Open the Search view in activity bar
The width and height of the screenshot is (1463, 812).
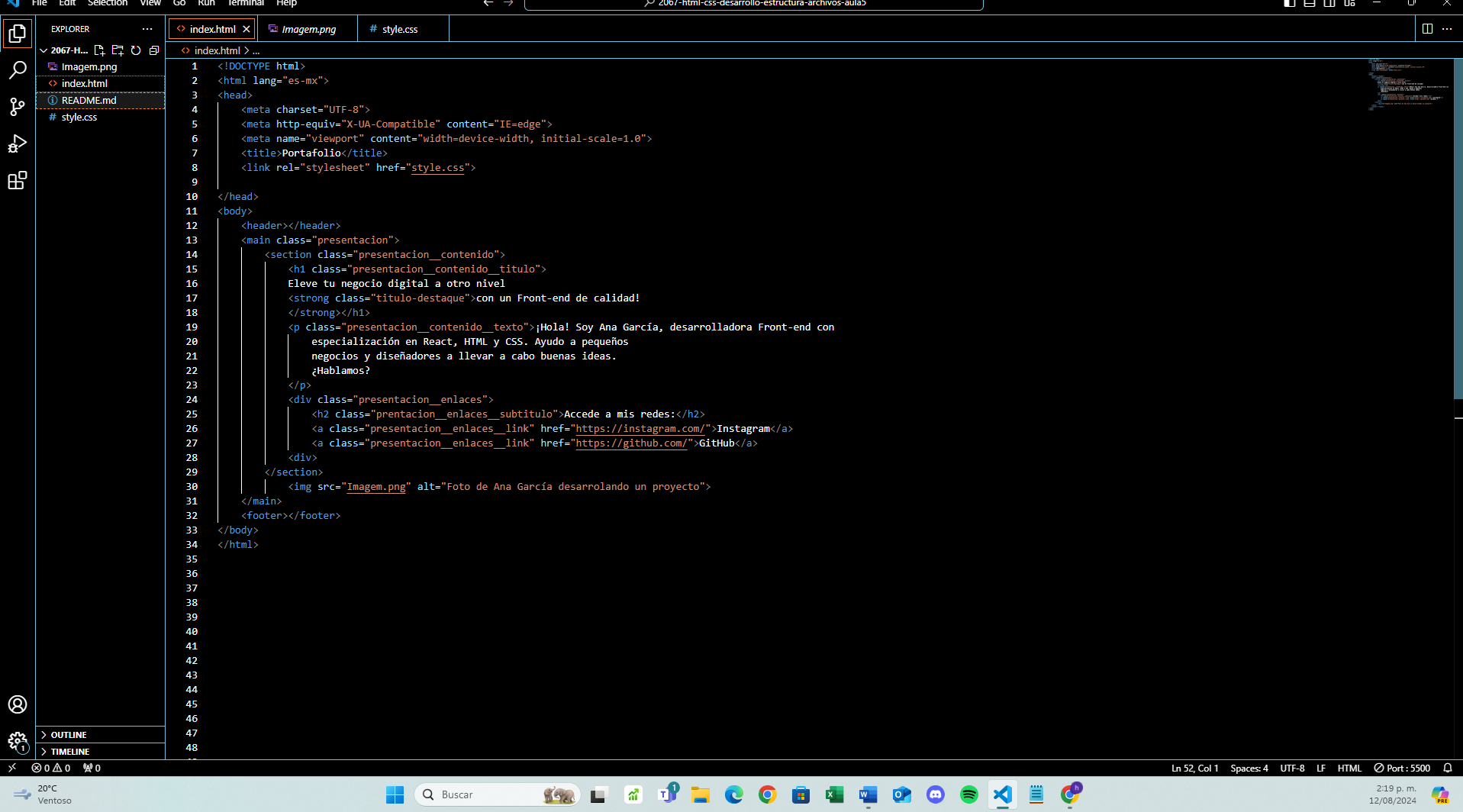pyautogui.click(x=18, y=70)
